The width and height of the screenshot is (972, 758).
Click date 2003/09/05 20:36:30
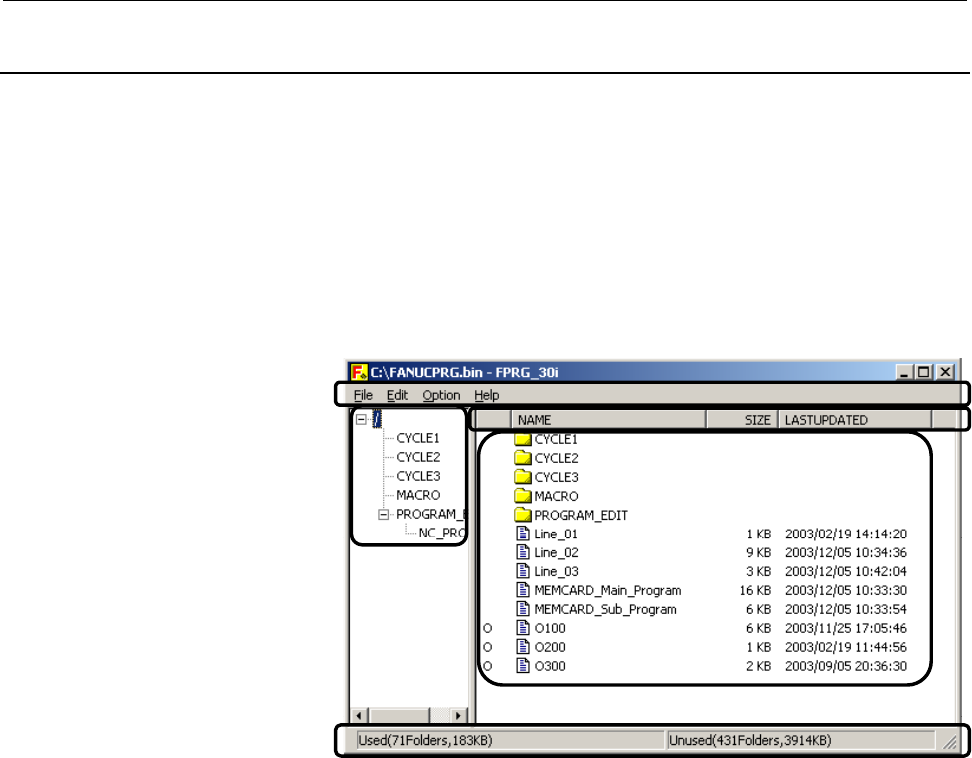coord(846,666)
